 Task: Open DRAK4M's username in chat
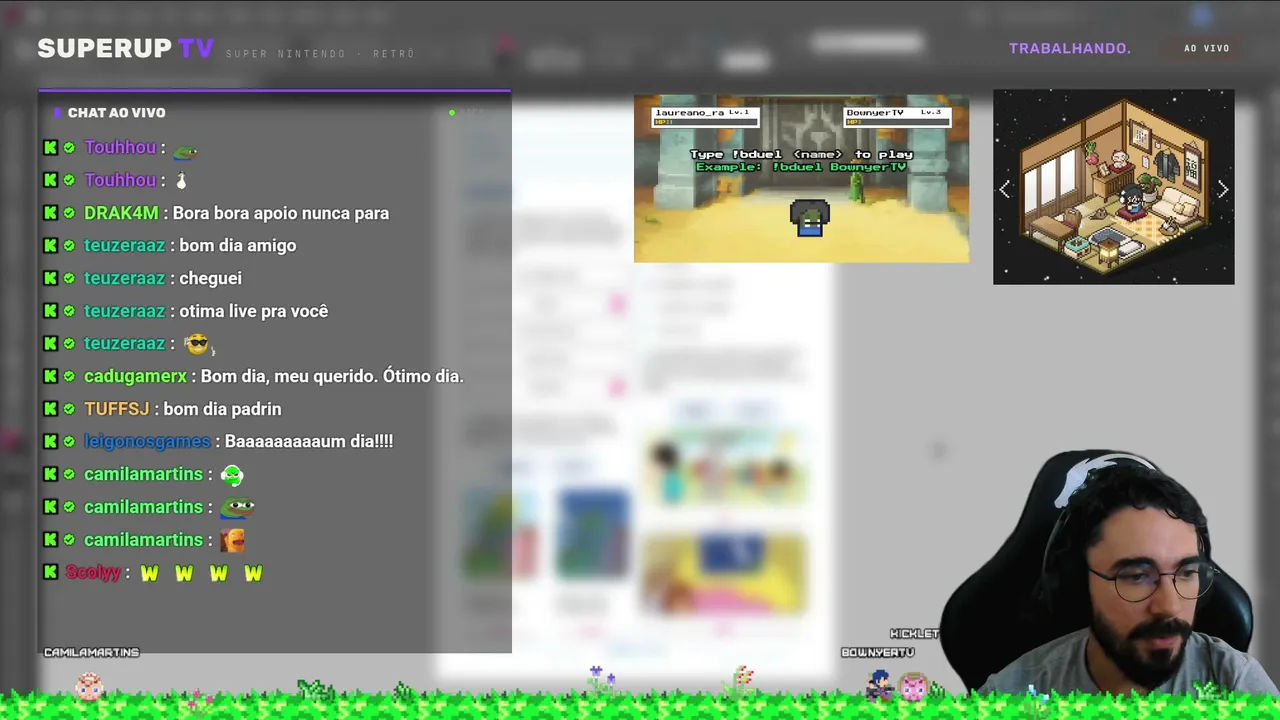click(121, 213)
